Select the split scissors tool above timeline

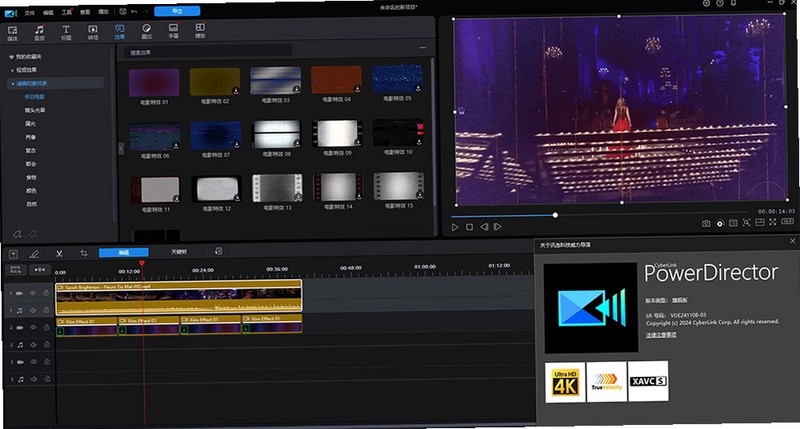59,254
